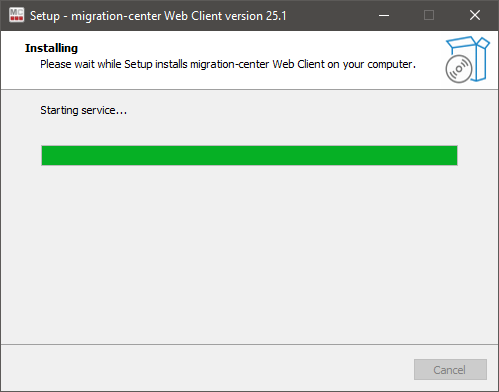
Task: Click the separator line above Cancel button
Action: (249, 344)
